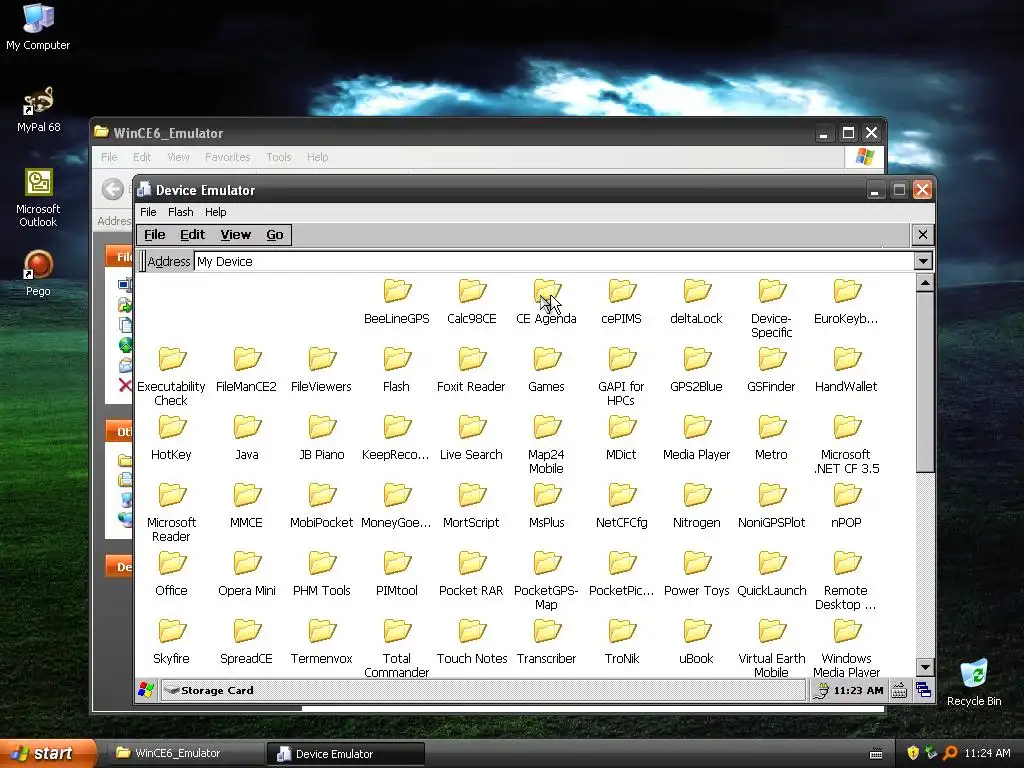Open Microsoft Outlook desktop icon
This screenshot has height=768, width=1024.
point(38,198)
